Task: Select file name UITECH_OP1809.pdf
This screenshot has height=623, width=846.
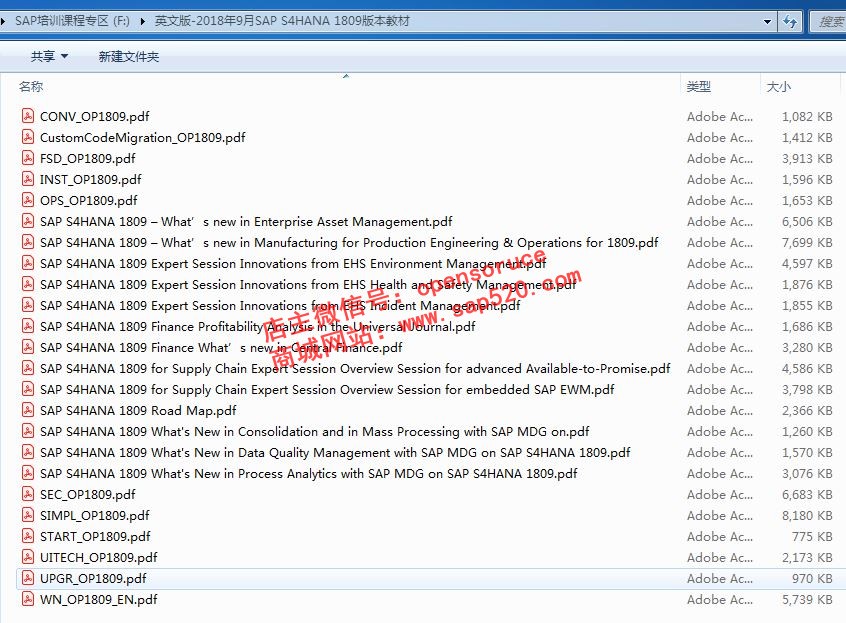Action: 99,558
